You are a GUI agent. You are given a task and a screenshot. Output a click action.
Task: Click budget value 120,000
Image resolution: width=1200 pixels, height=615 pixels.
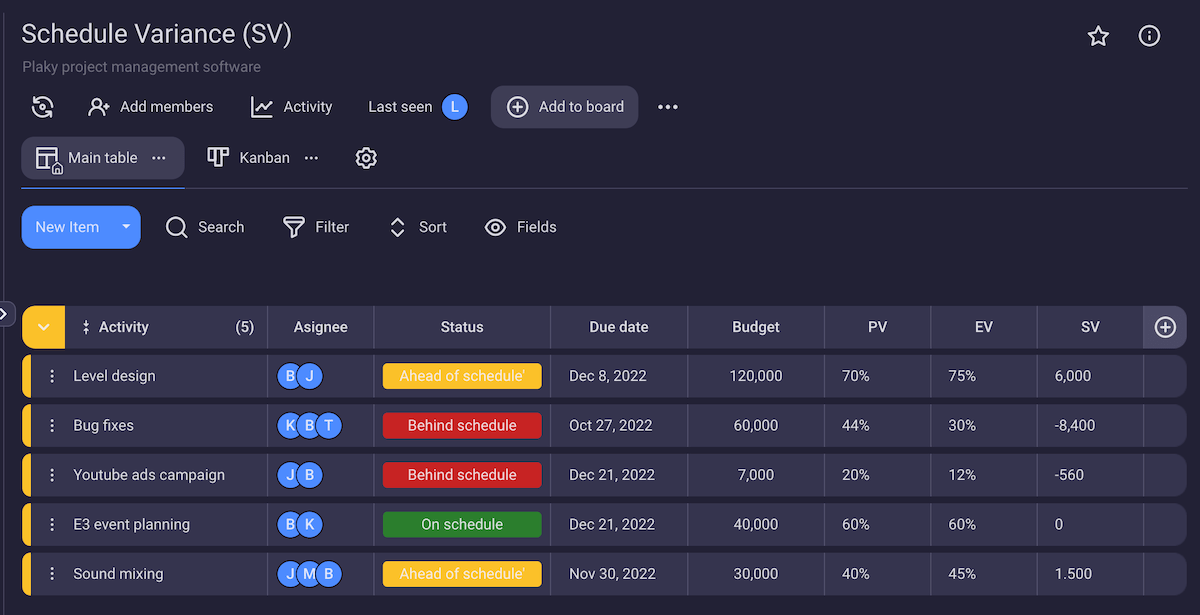click(756, 376)
